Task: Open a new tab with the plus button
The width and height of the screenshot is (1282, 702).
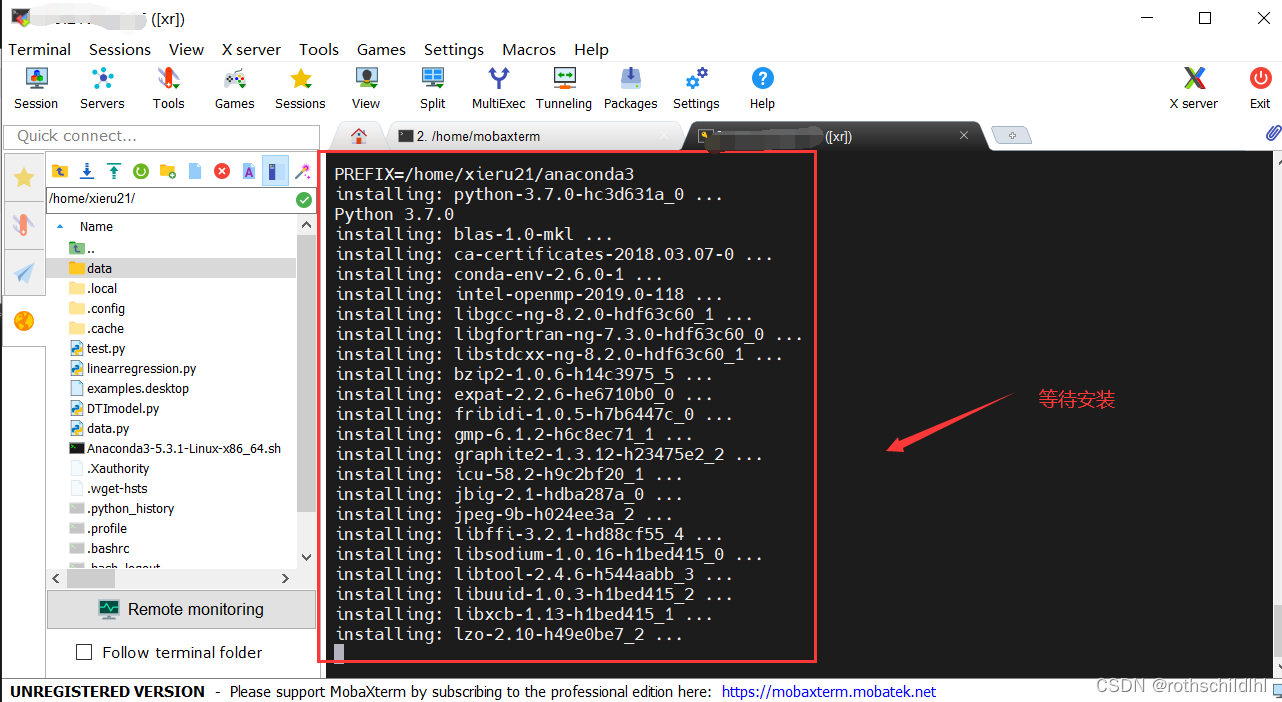Action: [1012, 136]
